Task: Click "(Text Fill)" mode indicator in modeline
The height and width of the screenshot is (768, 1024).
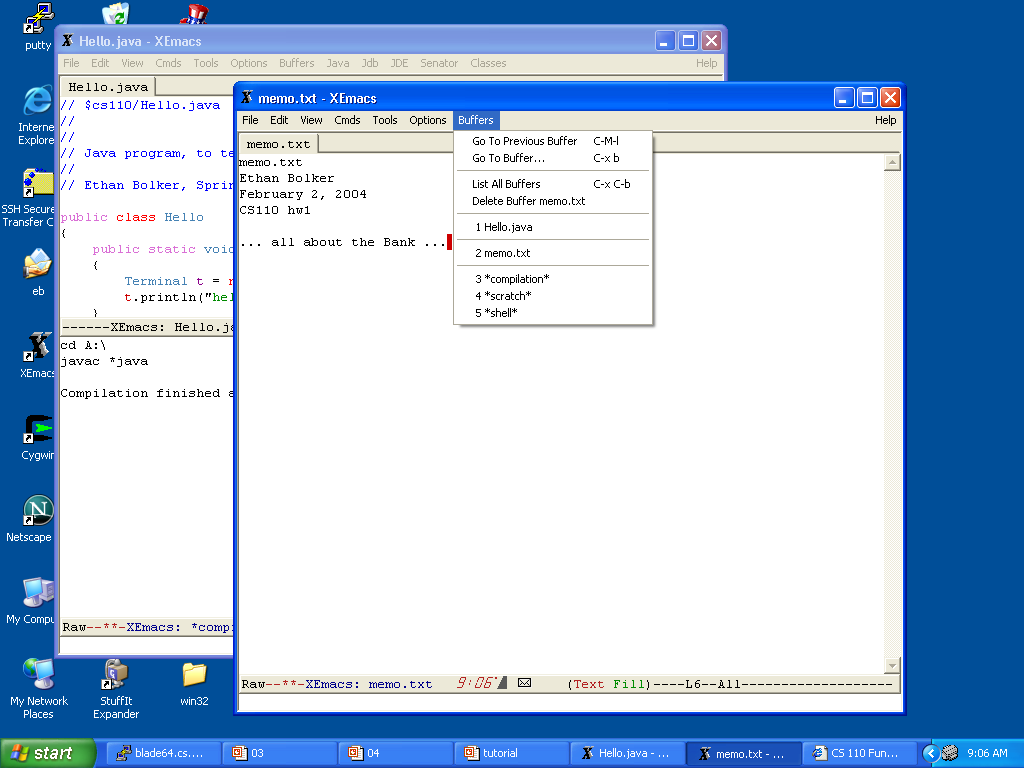Action: click(x=609, y=684)
